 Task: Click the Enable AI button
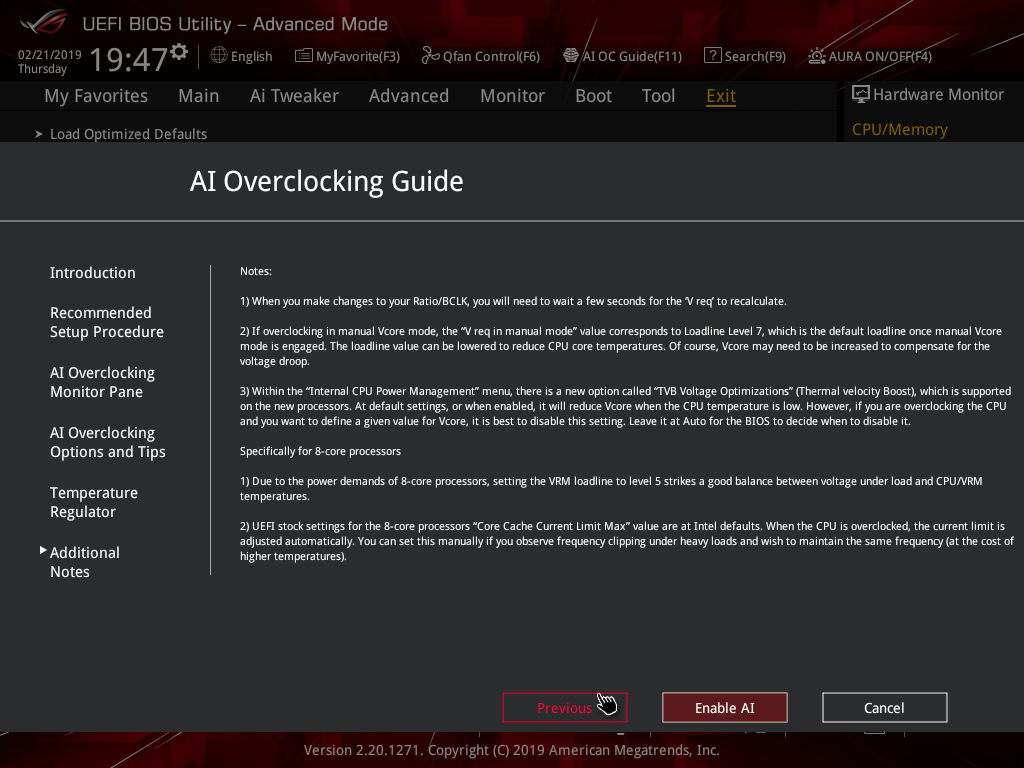tap(724, 708)
